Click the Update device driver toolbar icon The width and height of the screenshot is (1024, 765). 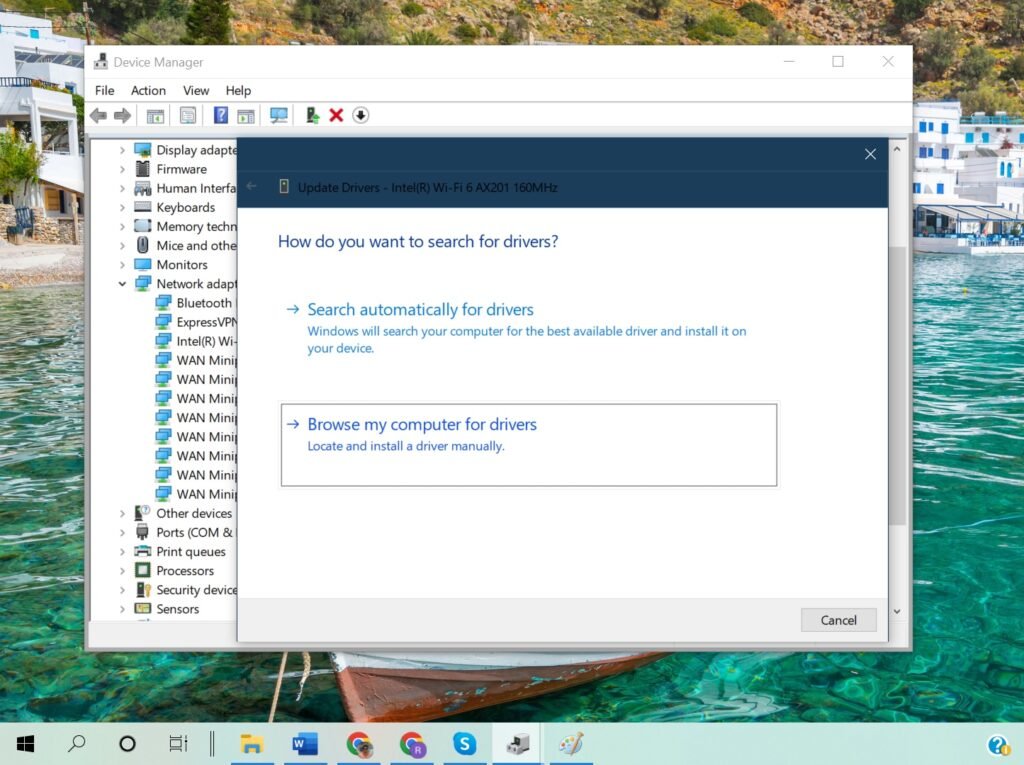click(x=313, y=116)
